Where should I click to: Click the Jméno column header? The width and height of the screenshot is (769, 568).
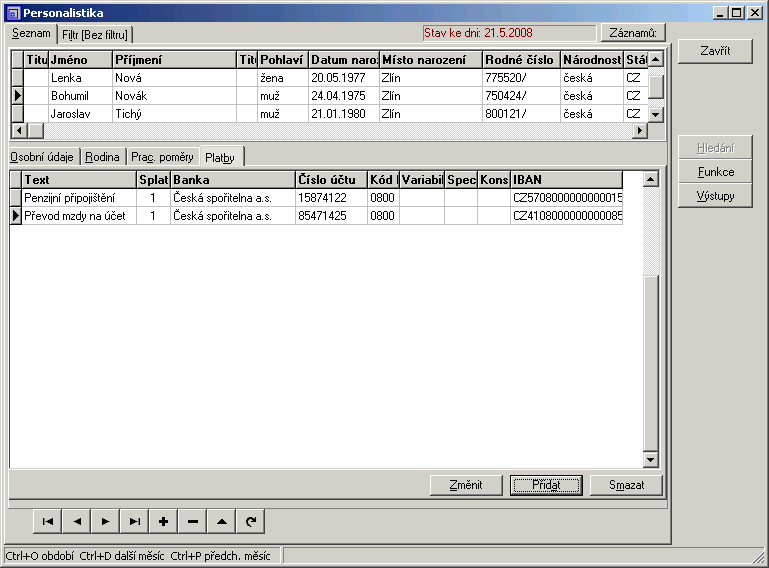[x=80, y=60]
